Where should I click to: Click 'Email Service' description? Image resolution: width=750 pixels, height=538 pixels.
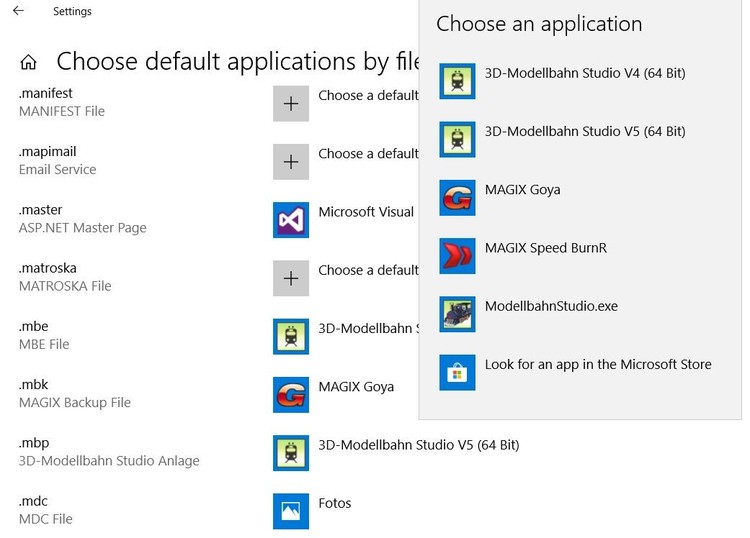tap(57, 169)
